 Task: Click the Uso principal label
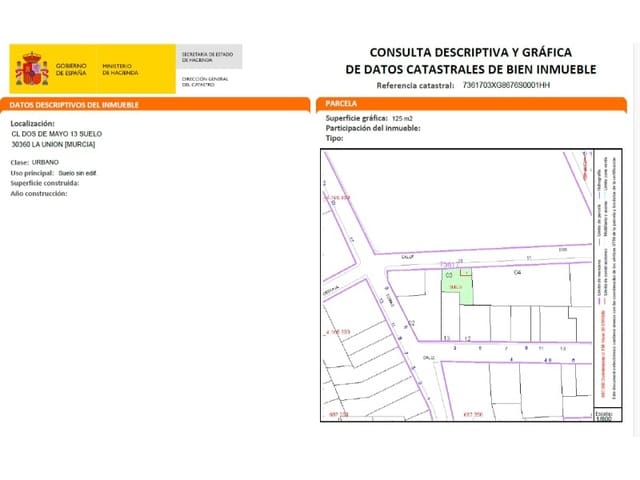click(32, 173)
